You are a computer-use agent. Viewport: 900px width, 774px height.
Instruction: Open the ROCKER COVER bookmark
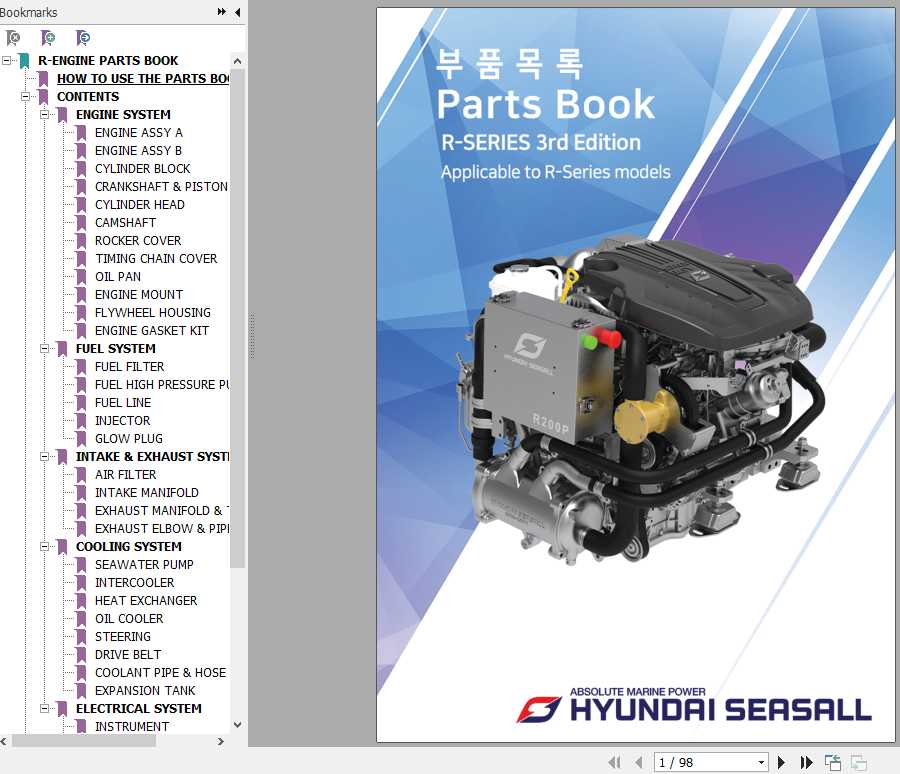click(138, 241)
